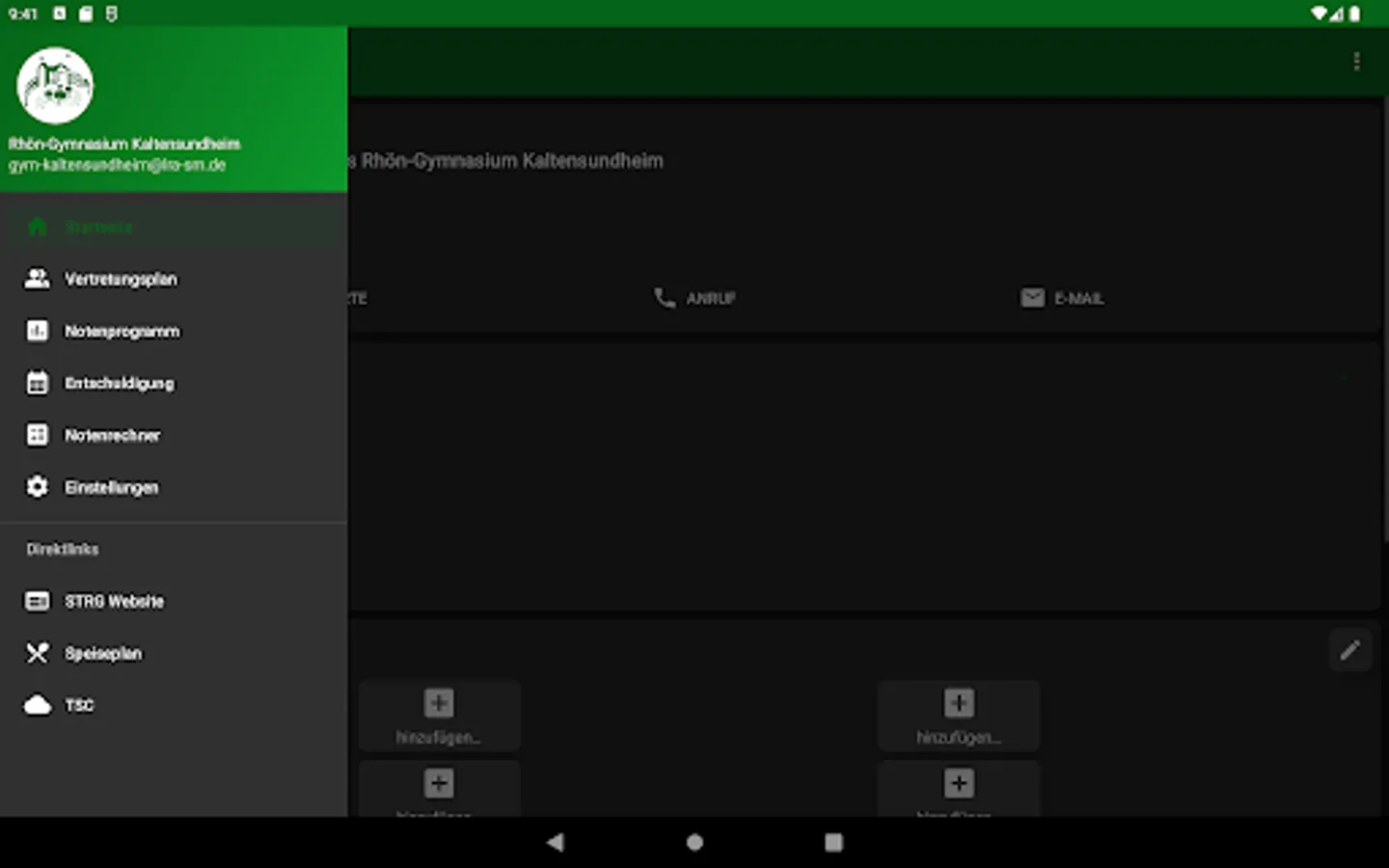Click the pencil edit icon
The image size is (1389, 868).
click(x=1350, y=650)
